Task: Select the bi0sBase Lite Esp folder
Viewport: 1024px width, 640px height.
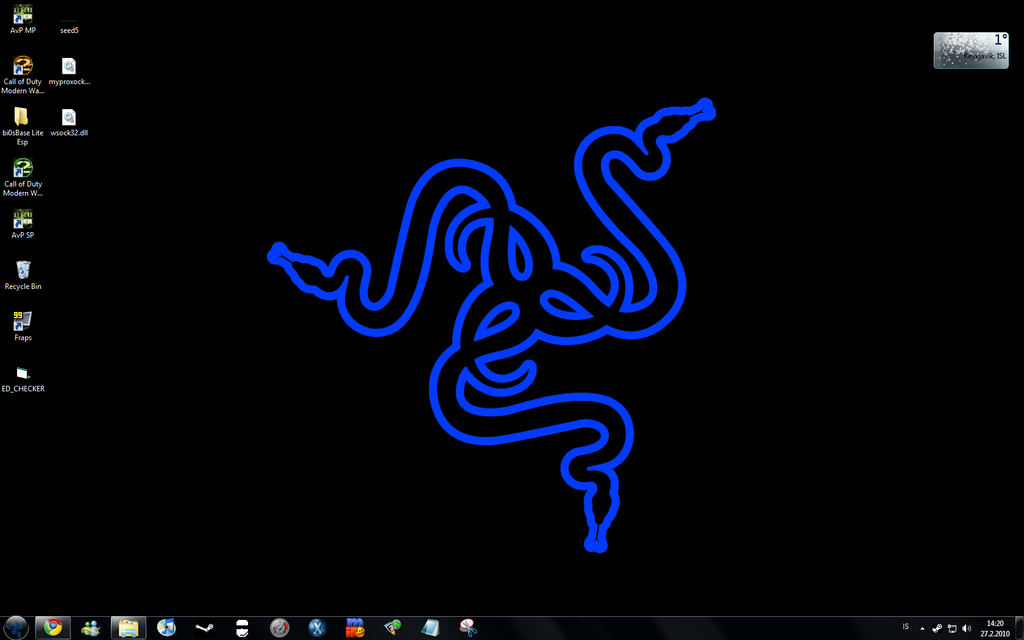Action: coord(23,126)
